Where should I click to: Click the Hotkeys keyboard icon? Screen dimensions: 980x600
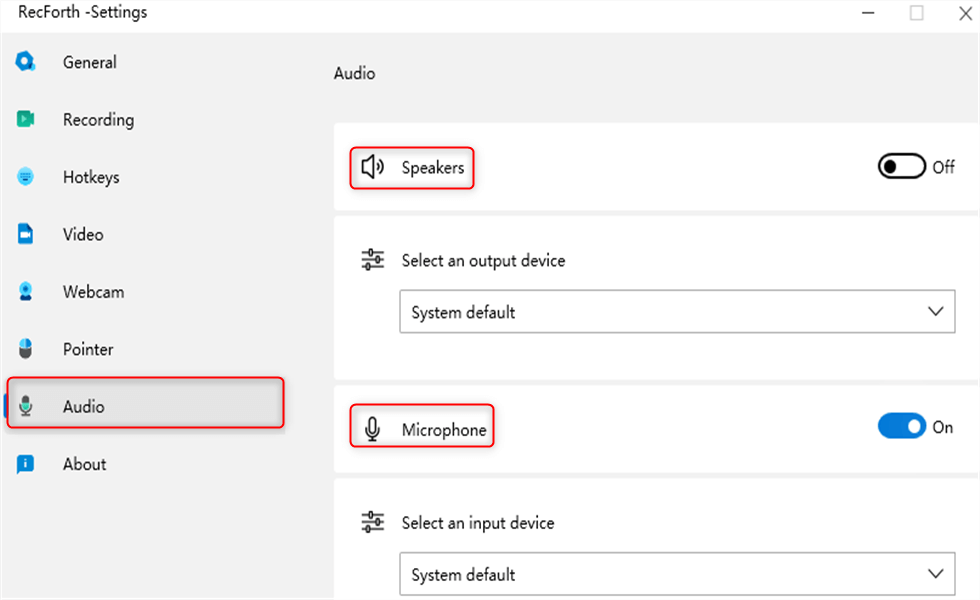pos(25,177)
